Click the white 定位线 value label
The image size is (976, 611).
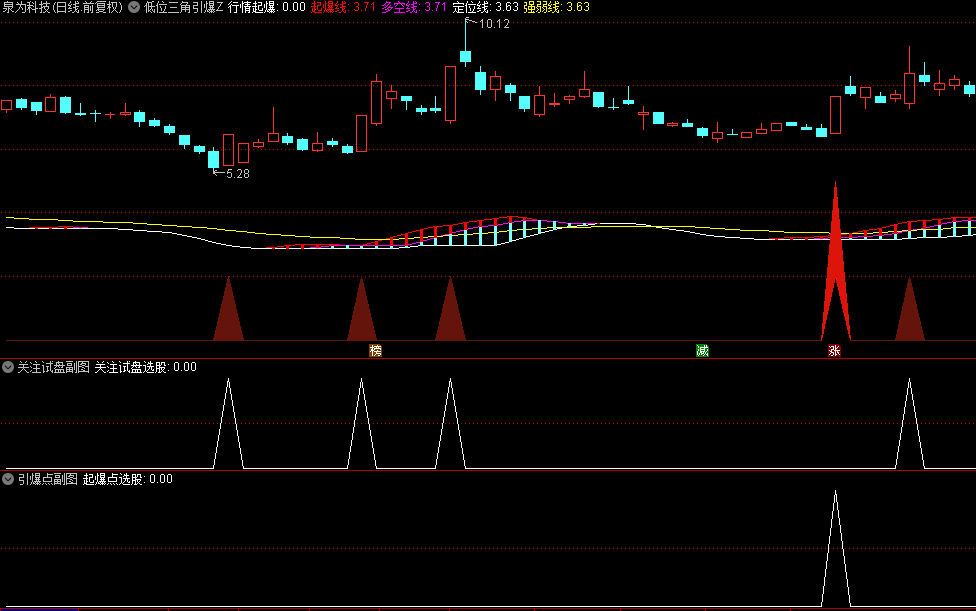tap(485, 7)
